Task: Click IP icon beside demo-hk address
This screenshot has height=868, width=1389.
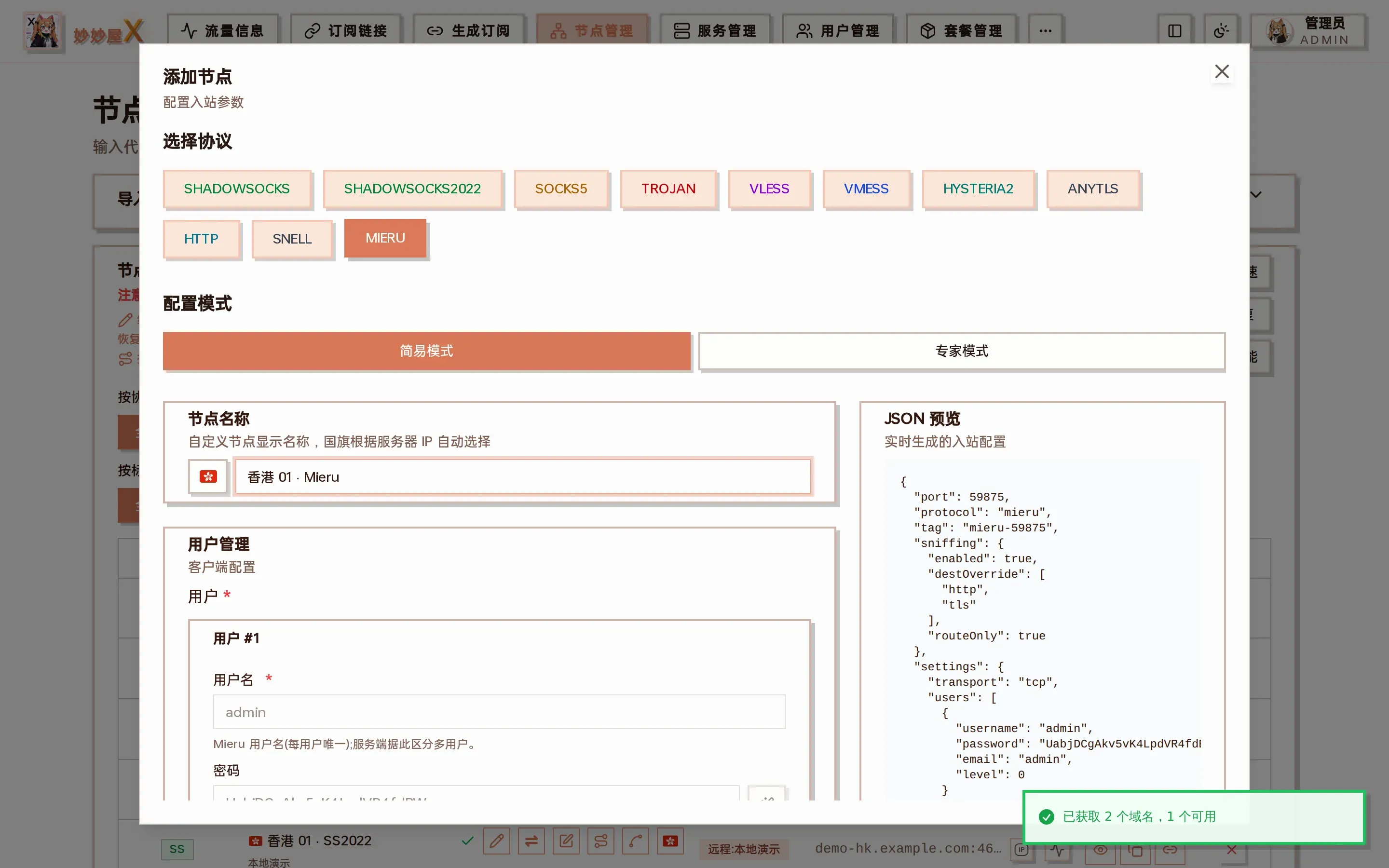Action: 1021,849
